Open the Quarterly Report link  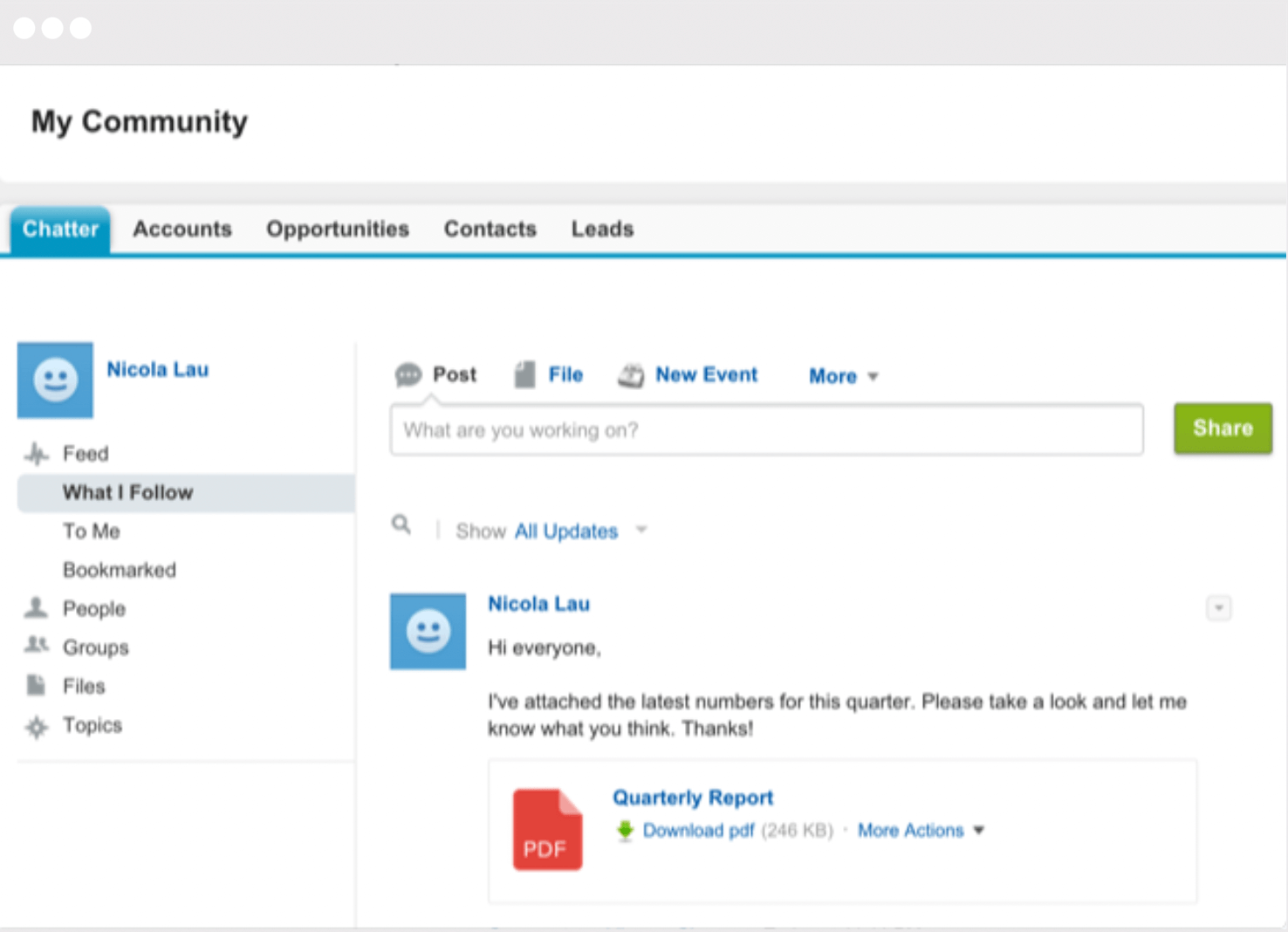click(692, 797)
